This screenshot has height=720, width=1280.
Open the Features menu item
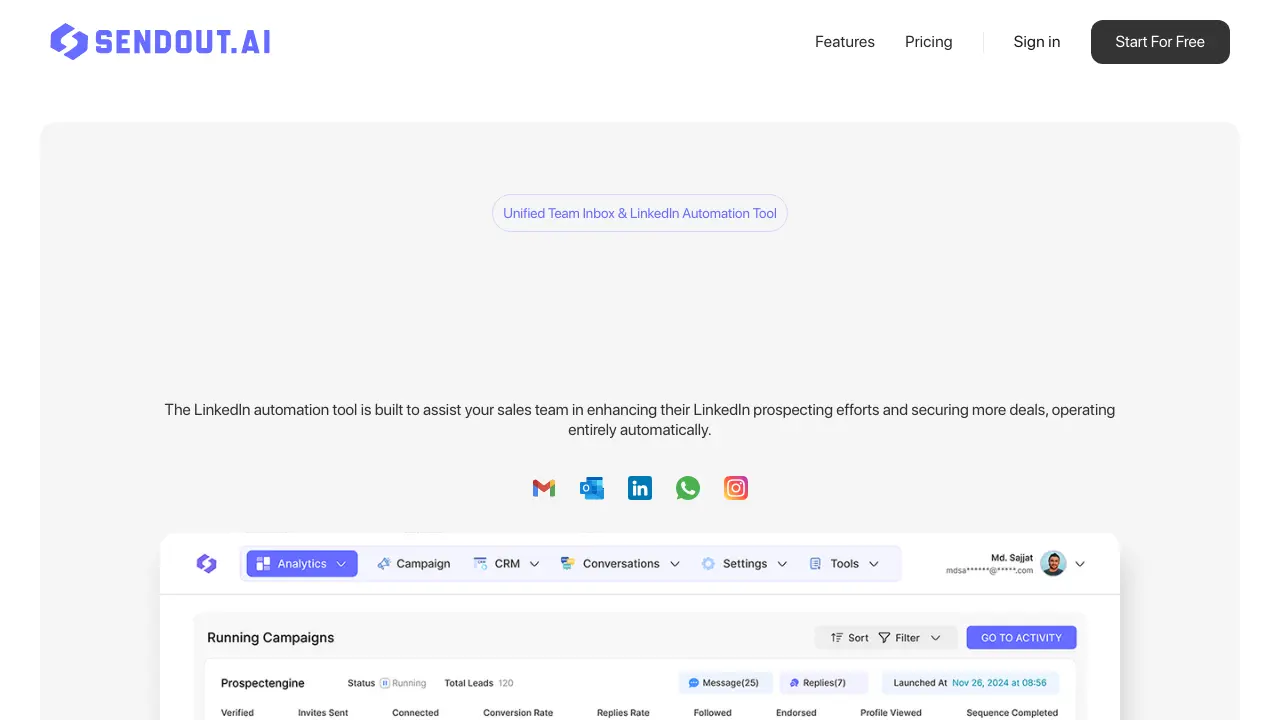(845, 42)
